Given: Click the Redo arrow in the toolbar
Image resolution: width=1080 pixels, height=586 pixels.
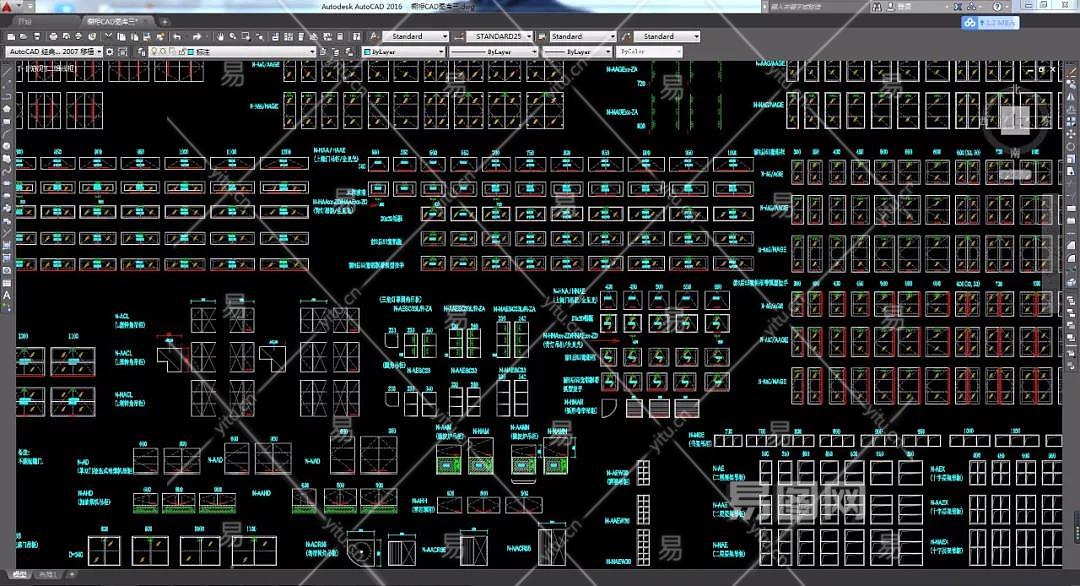Looking at the screenshot, I should coord(197,37).
